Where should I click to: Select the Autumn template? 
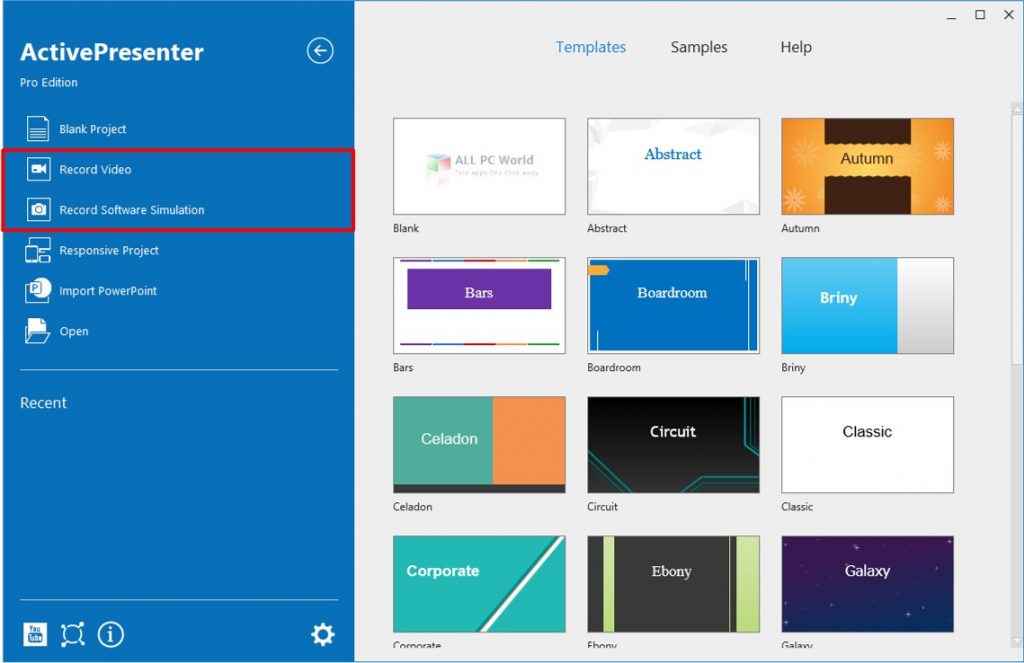866,166
